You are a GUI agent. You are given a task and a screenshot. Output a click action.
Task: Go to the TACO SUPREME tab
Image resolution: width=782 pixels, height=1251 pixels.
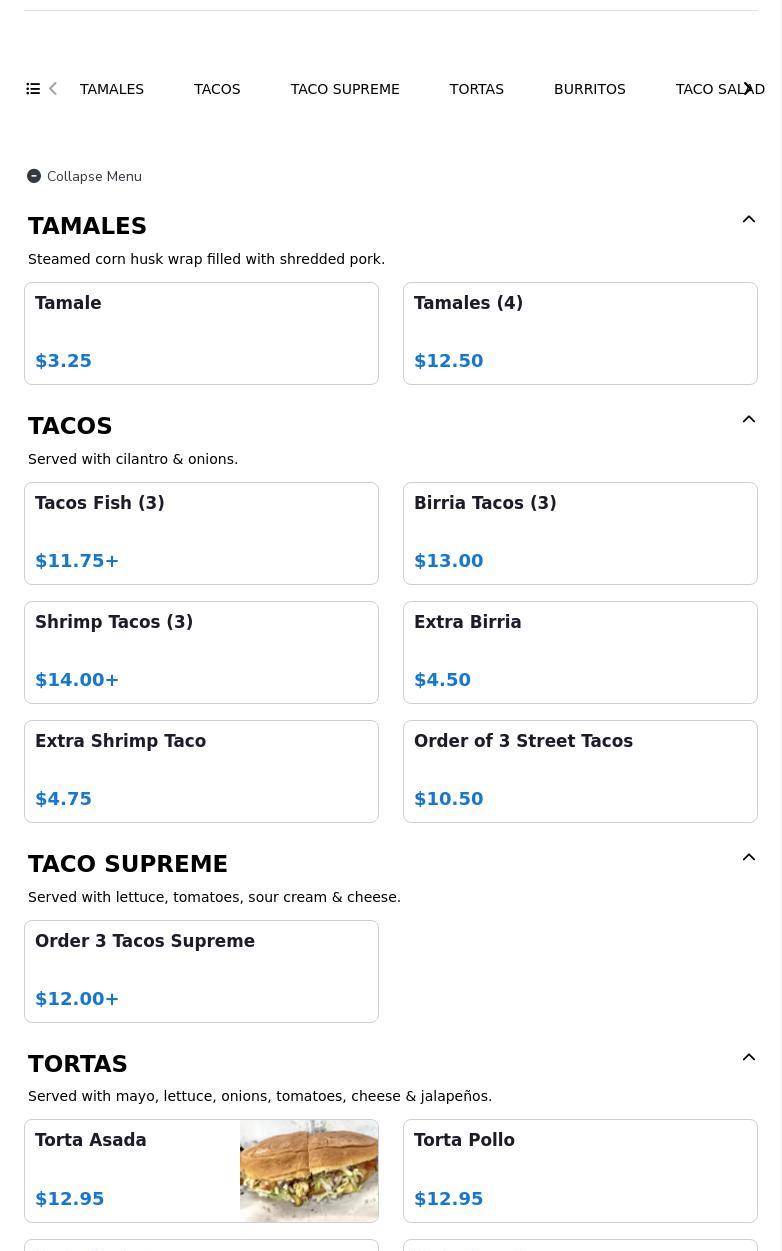coord(345,89)
